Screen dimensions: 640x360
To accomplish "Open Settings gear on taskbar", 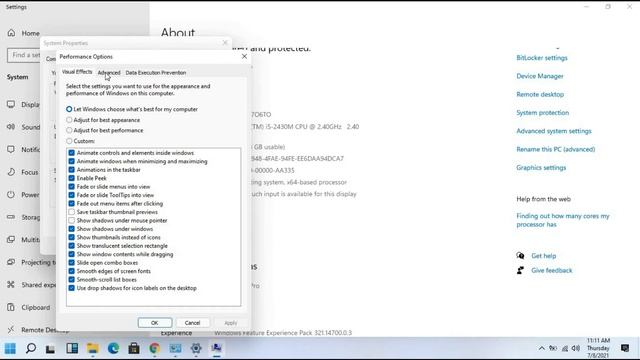I will (196, 348).
